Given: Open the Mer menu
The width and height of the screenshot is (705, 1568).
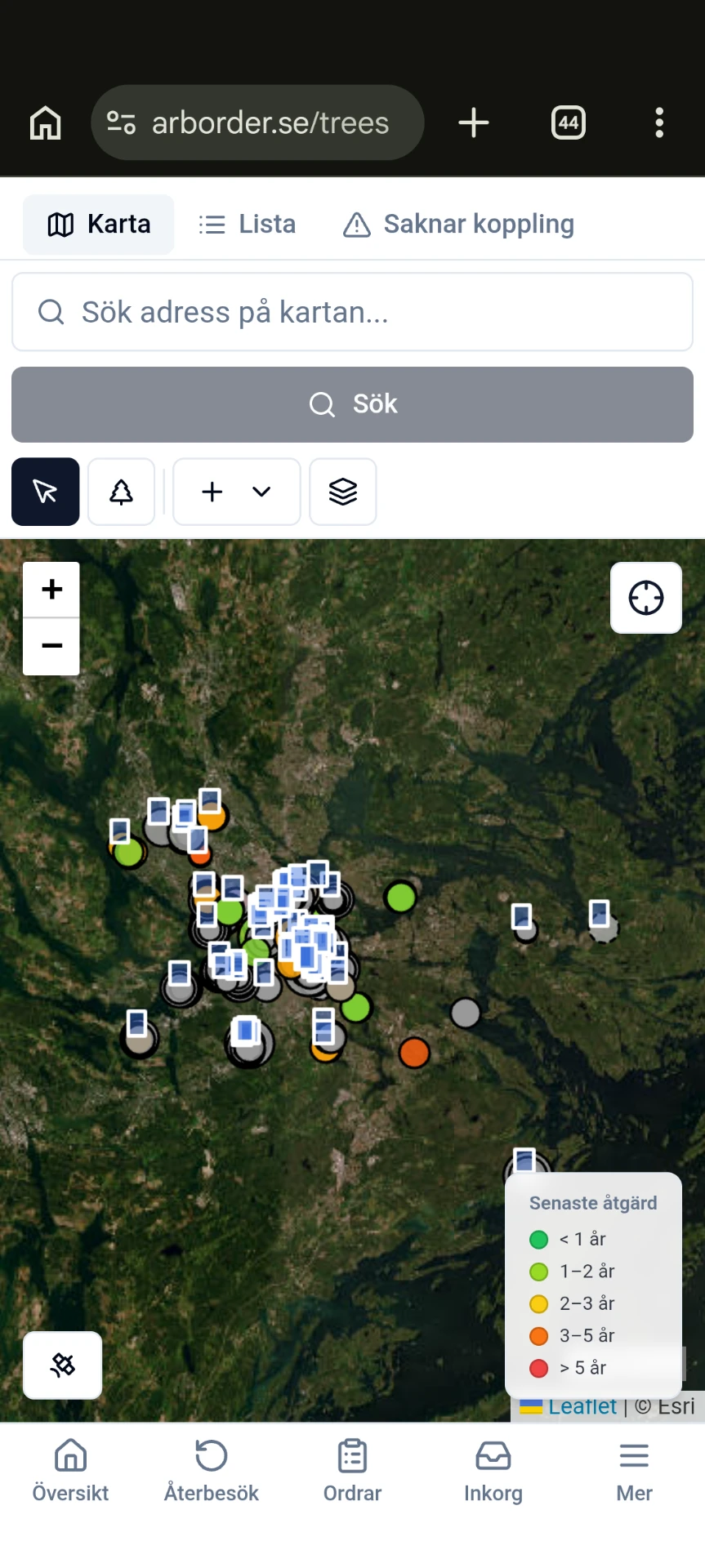Looking at the screenshot, I should click(634, 1472).
